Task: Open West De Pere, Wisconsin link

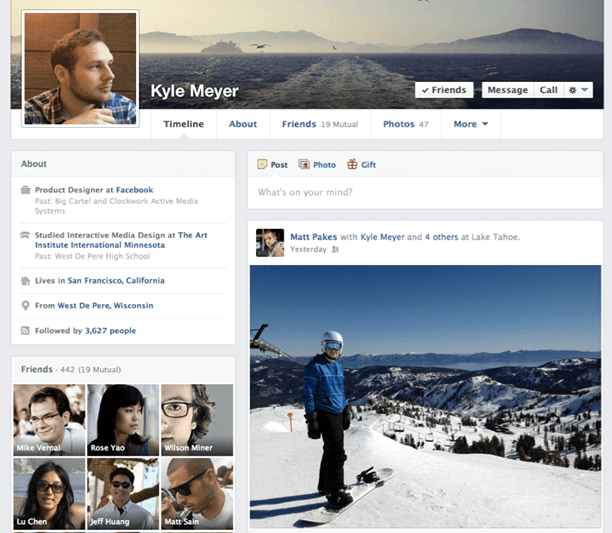Action: pos(105,306)
